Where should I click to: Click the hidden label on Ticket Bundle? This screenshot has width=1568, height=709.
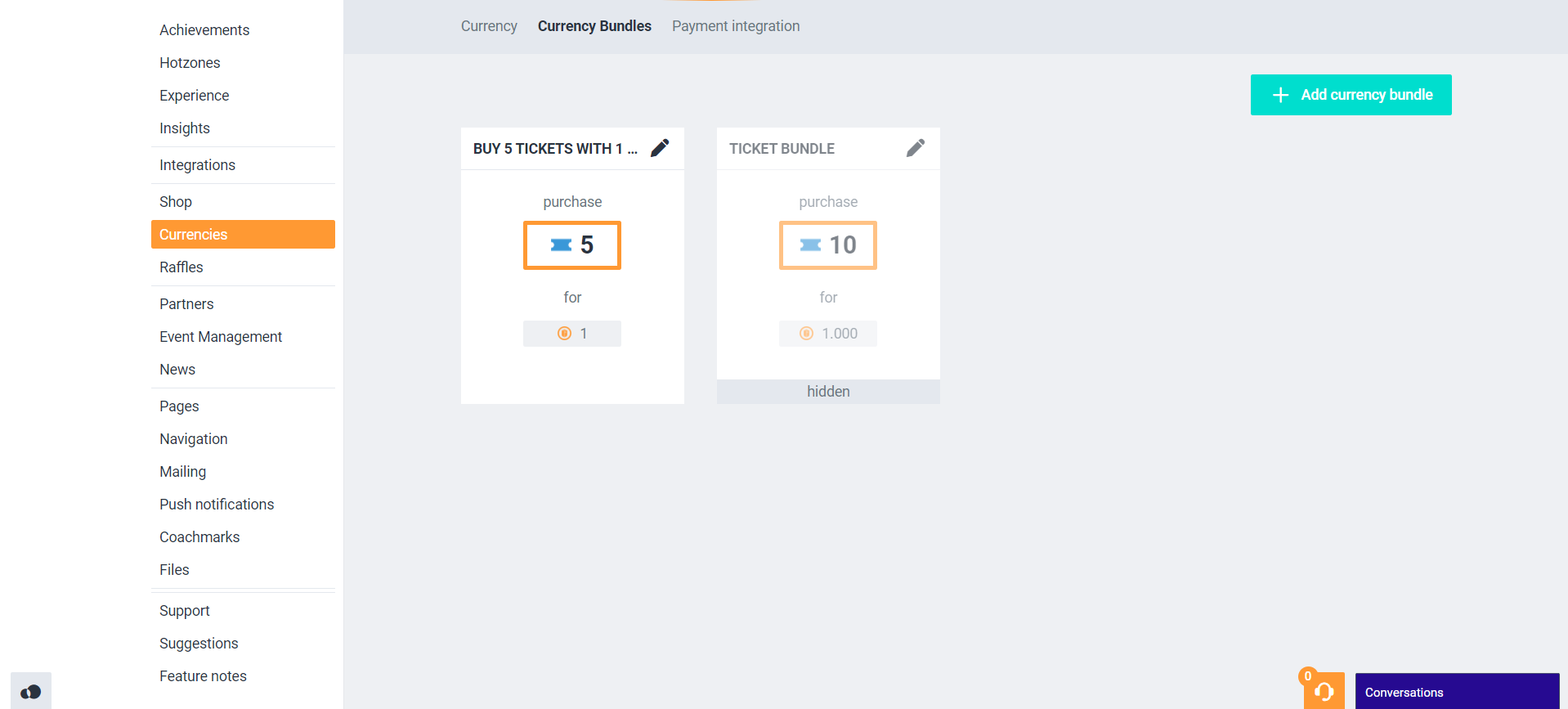[828, 392]
